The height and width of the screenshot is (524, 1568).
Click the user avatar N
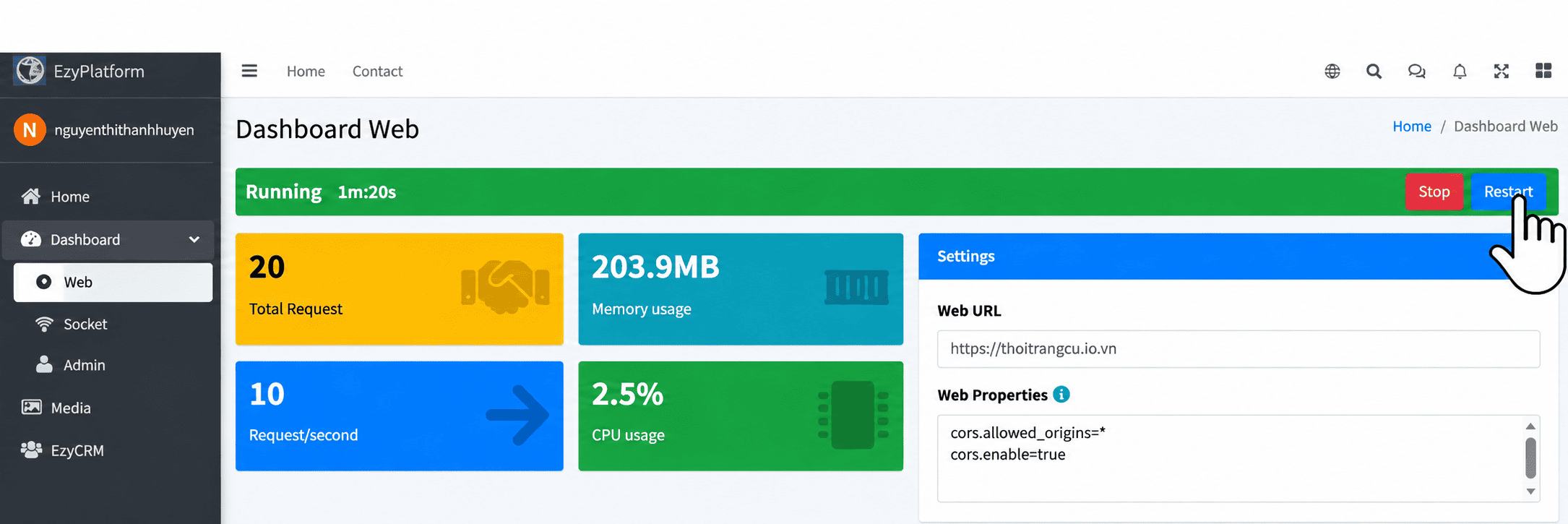pos(30,130)
